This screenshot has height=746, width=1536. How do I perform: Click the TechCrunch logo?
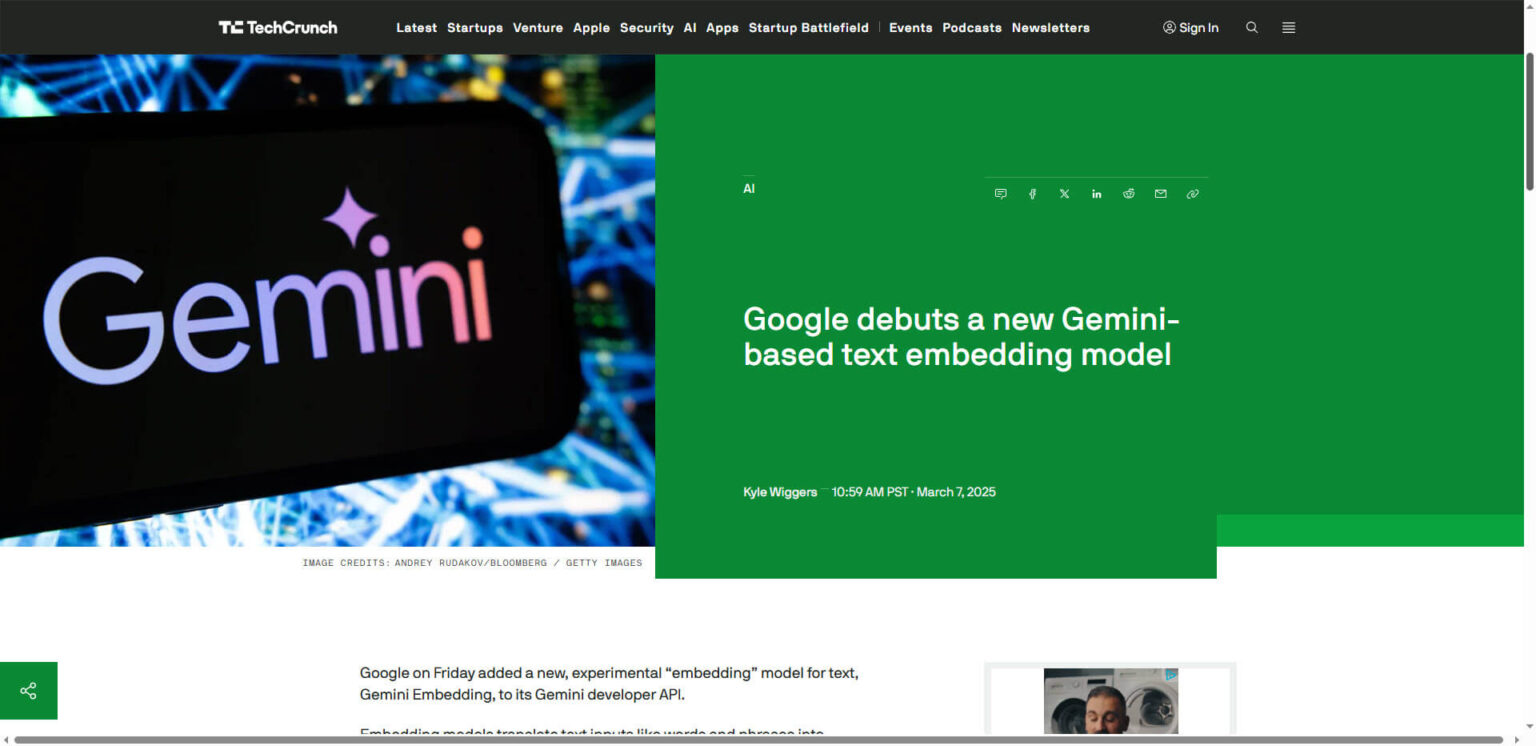278,27
